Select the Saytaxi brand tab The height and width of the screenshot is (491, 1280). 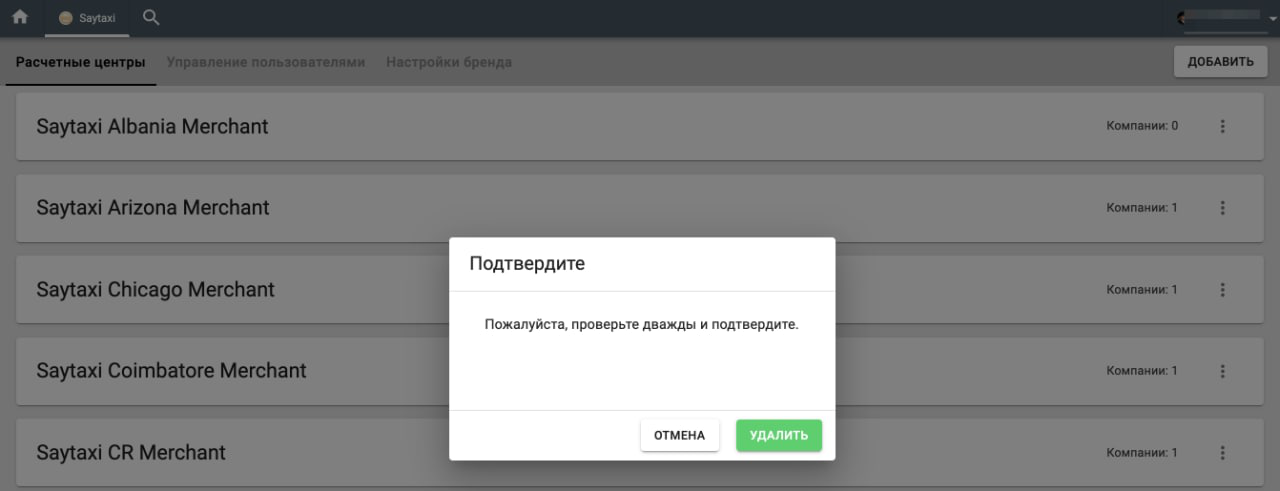coord(87,18)
